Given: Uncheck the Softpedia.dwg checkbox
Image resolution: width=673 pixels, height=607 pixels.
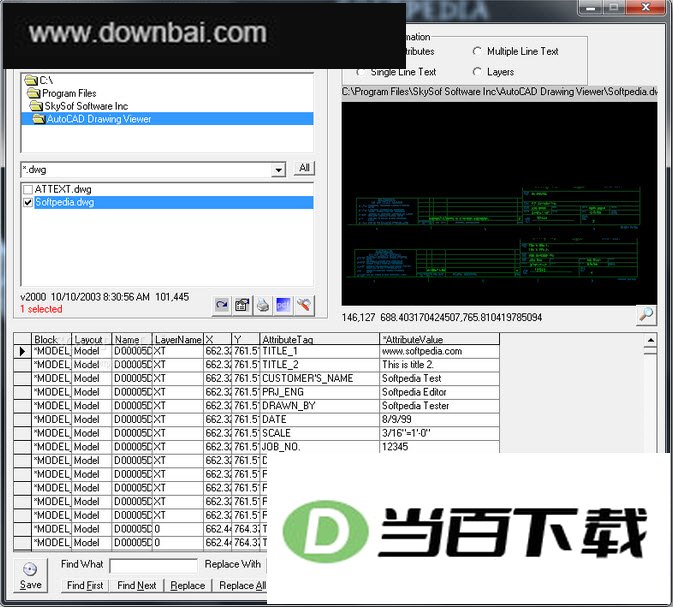Looking at the screenshot, I should coord(28,203).
